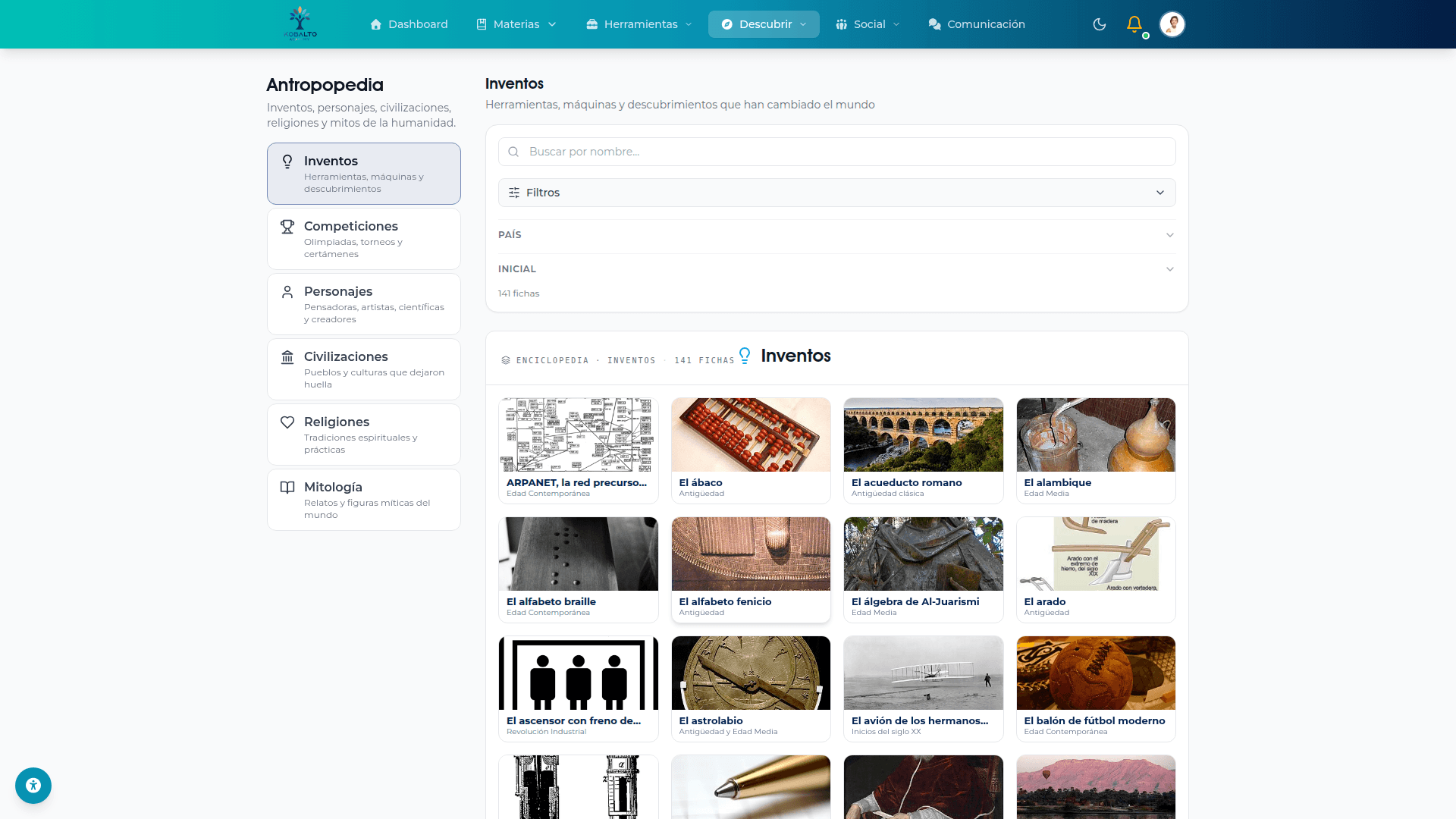Click the Competiciones trophy icon
Screen dimensions: 1456x819
coord(287,227)
